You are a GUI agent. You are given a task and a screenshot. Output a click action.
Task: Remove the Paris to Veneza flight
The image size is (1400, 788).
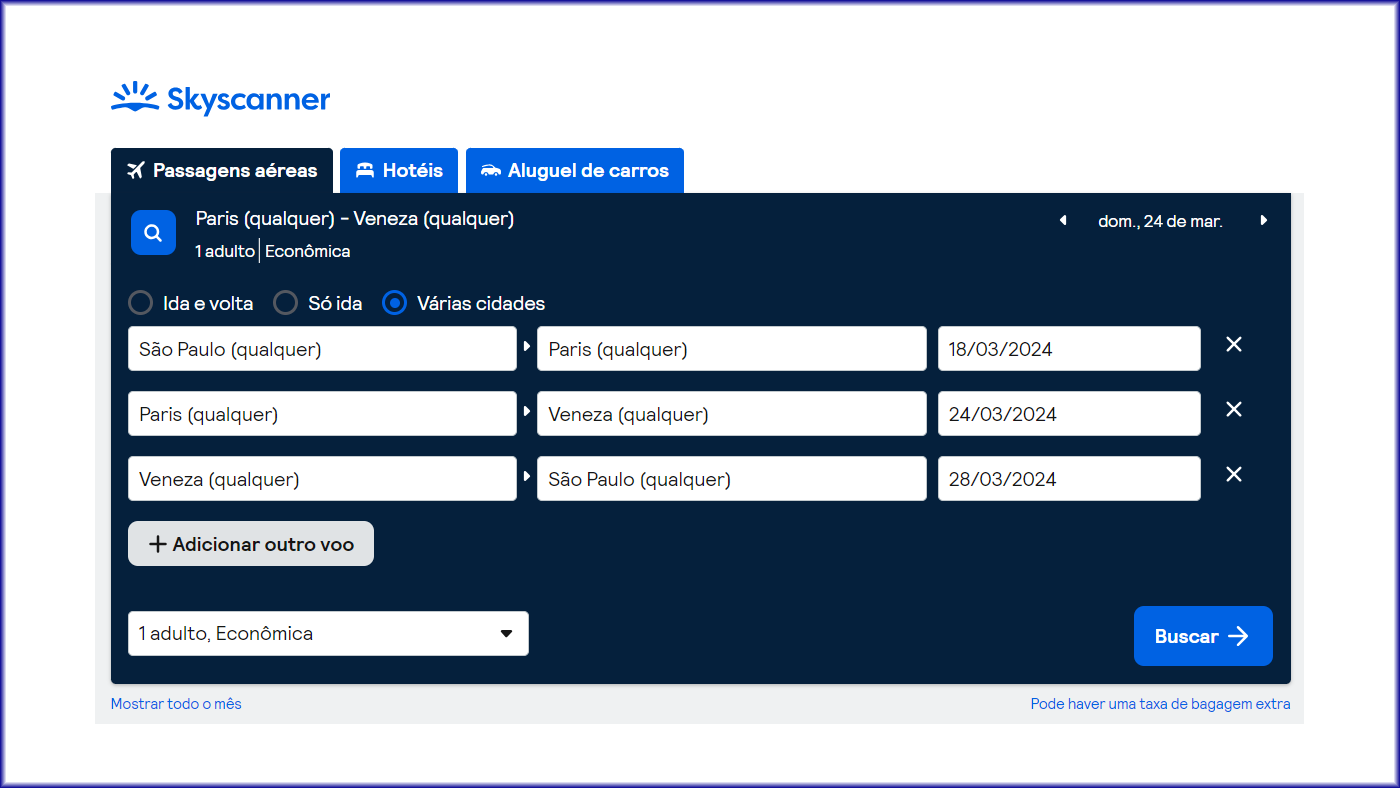click(1234, 409)
